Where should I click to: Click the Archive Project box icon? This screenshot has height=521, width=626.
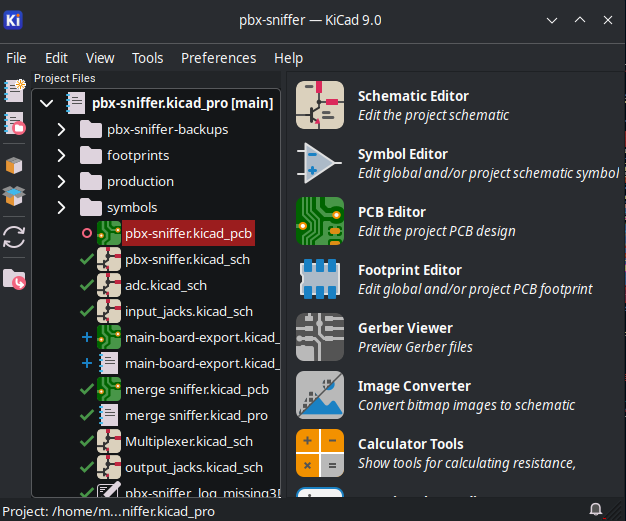[x=14, y=165]
